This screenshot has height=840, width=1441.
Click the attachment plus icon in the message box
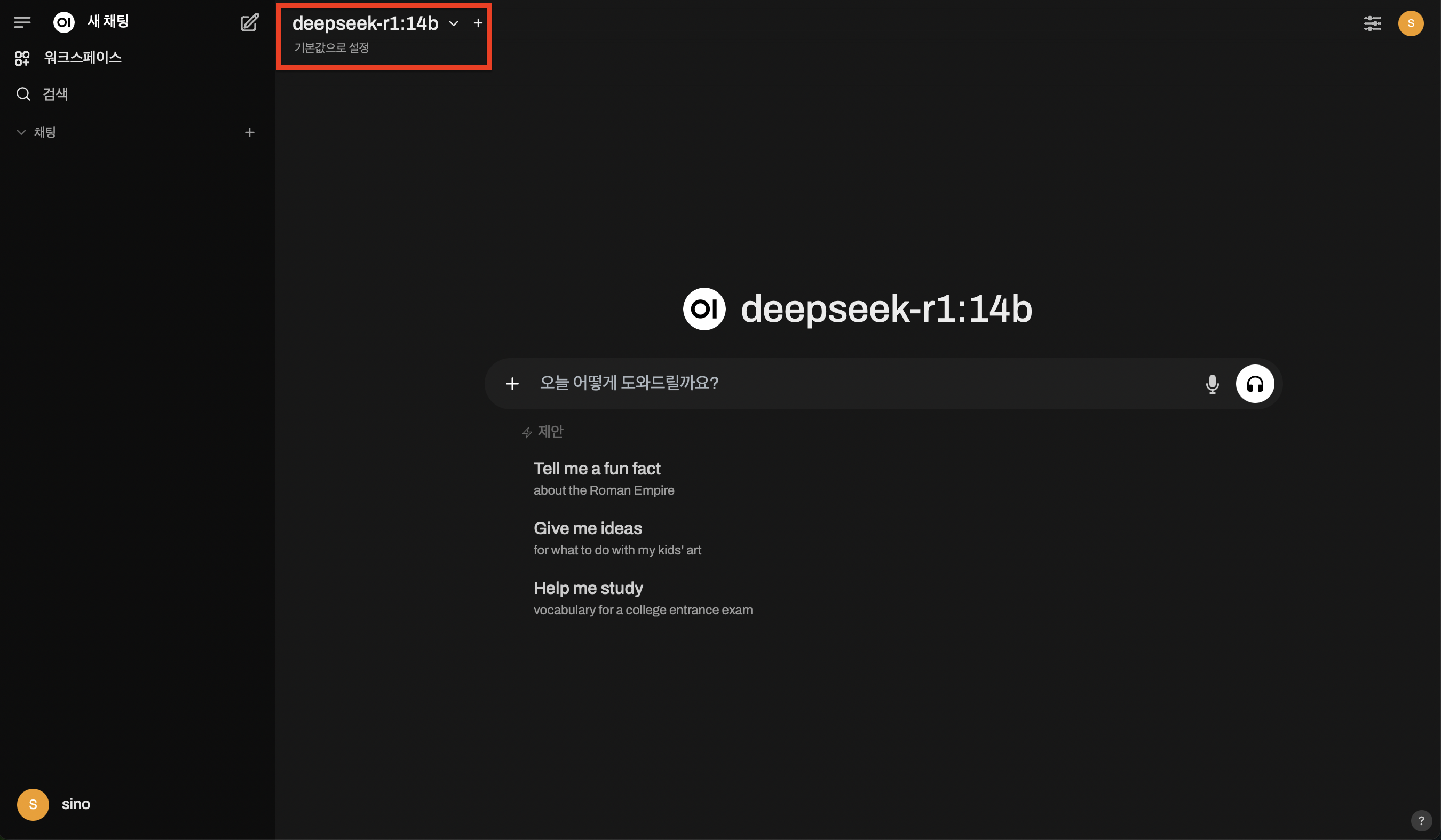[512, 384]
